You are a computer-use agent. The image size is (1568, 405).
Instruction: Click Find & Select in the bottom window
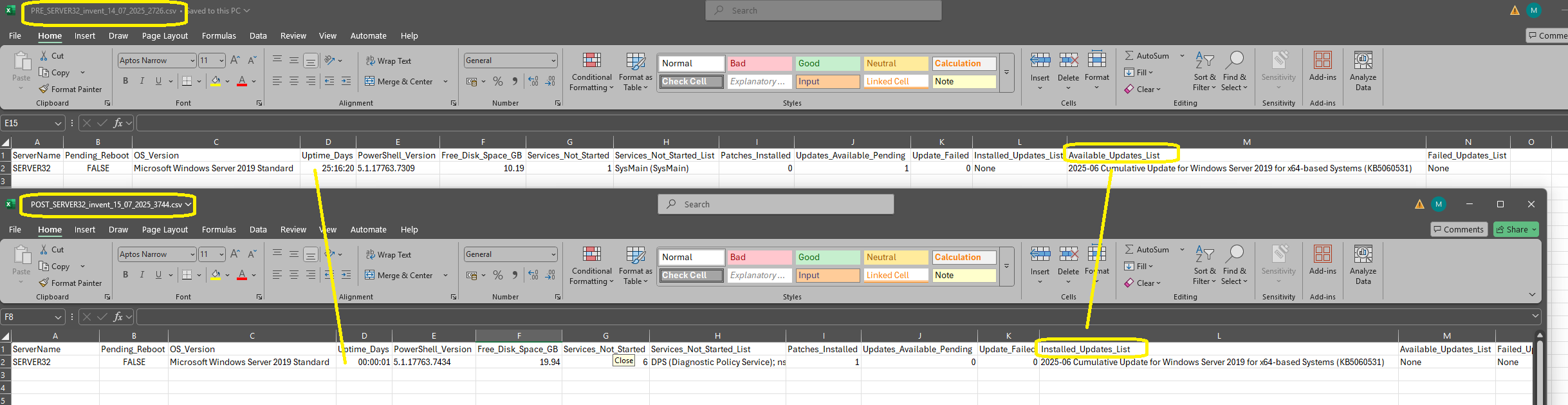tap(1234, 265)
